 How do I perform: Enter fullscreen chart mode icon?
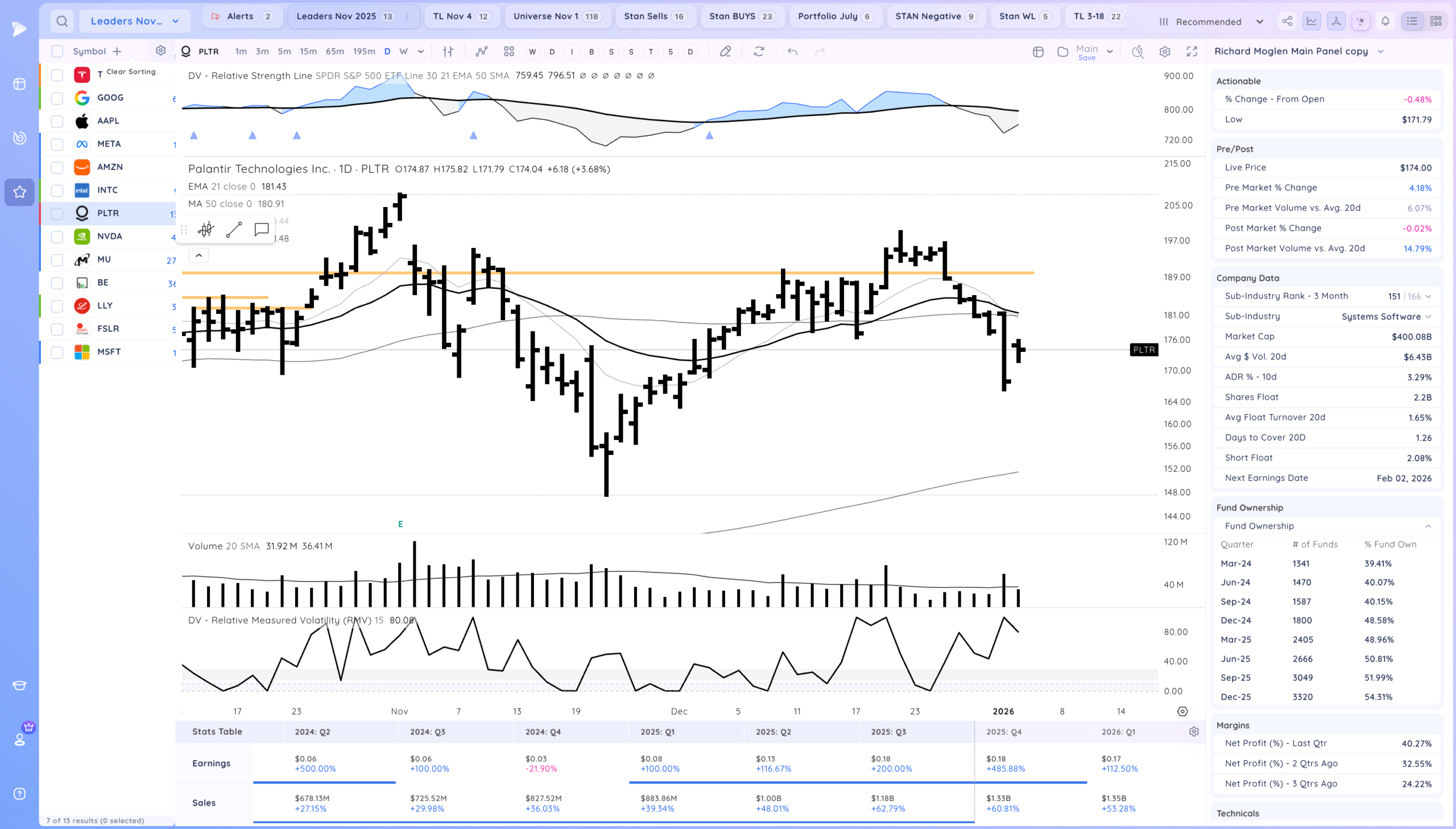pos(1192,51)
